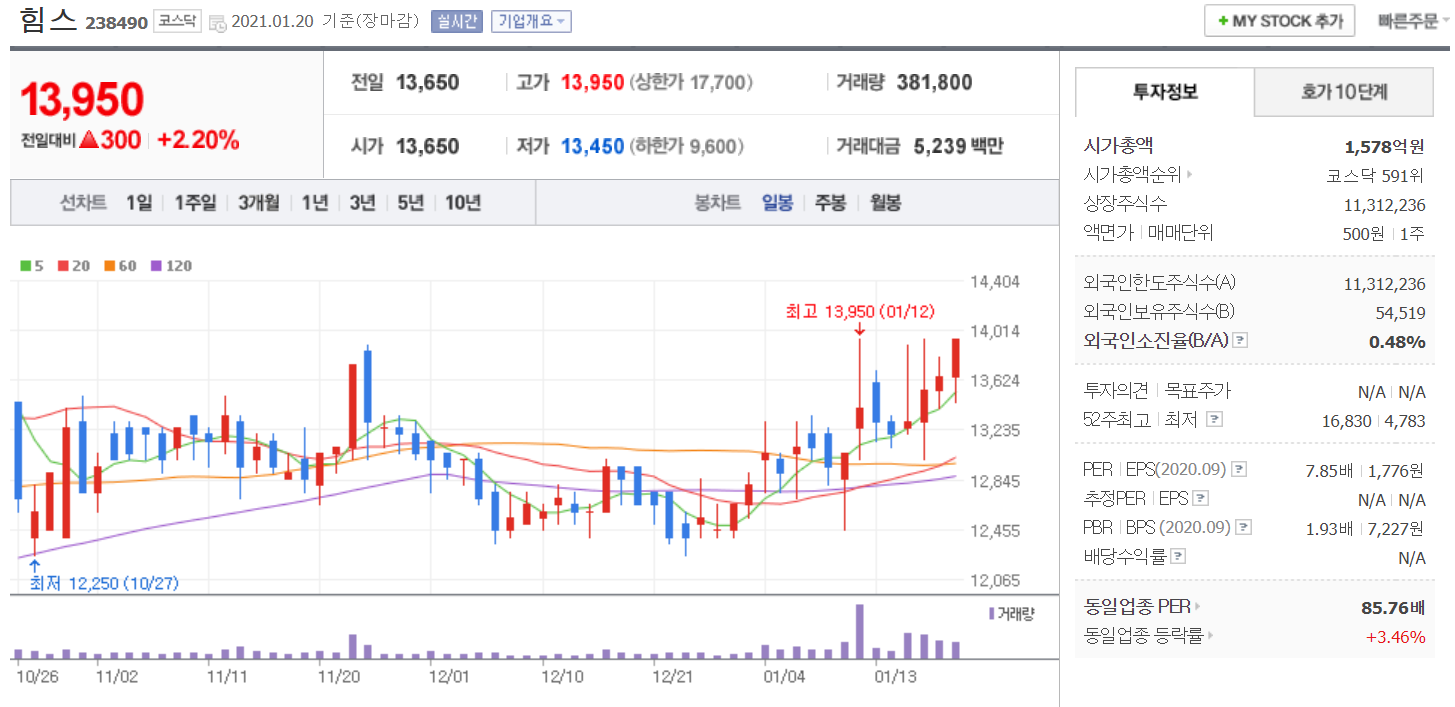Click the arrow icon next to 시가총액순위
This screenshot has height=707, width=1455.
tap(1189, 175)
